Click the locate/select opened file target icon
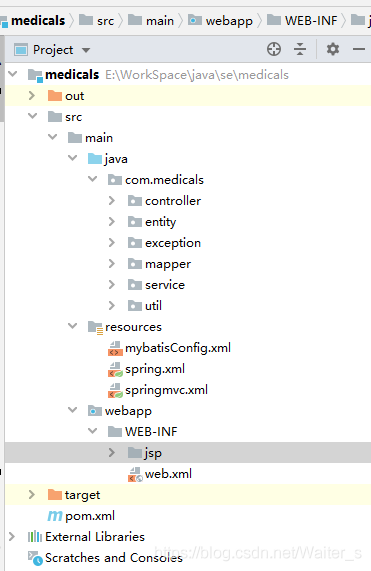 pos(274,49)
